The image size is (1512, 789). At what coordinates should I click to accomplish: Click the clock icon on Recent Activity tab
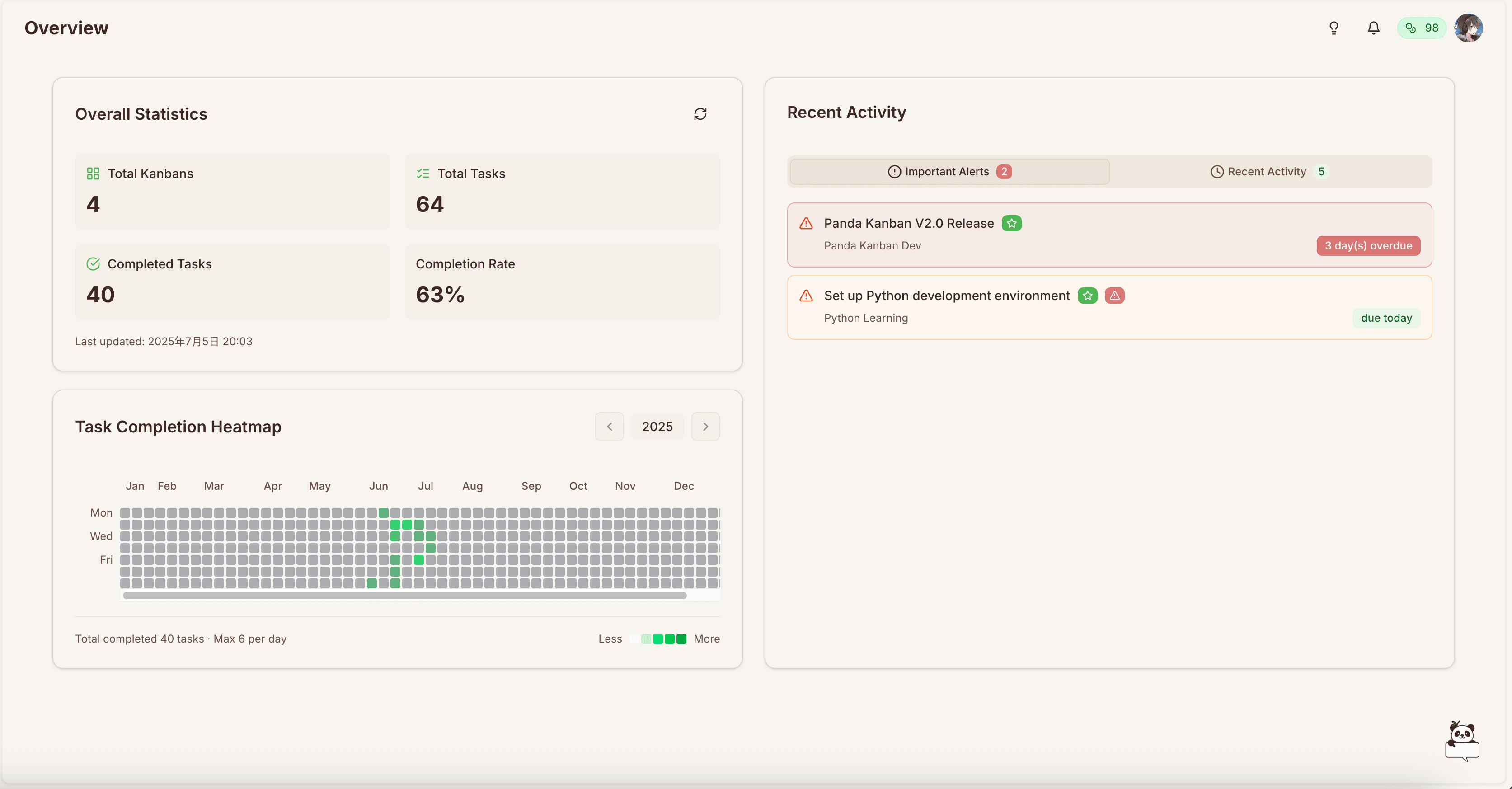coord(1217,171)
